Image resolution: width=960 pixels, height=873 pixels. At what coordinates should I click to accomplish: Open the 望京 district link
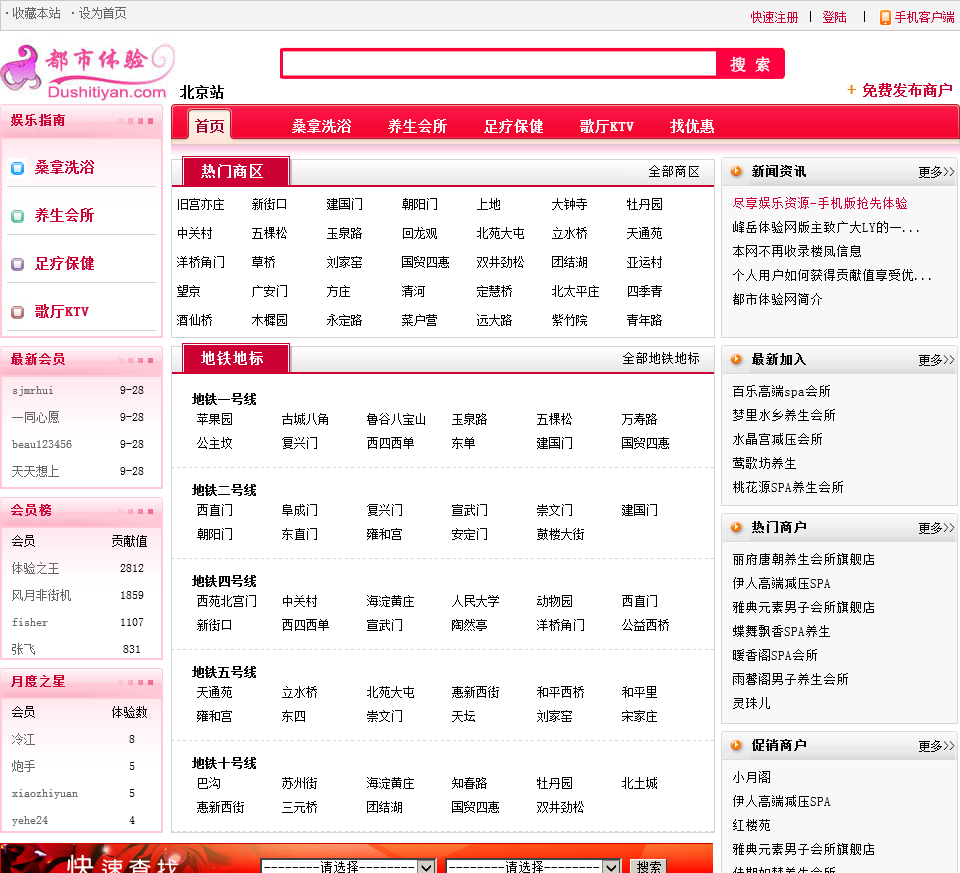pyautogui.click(x=189, y=291)
